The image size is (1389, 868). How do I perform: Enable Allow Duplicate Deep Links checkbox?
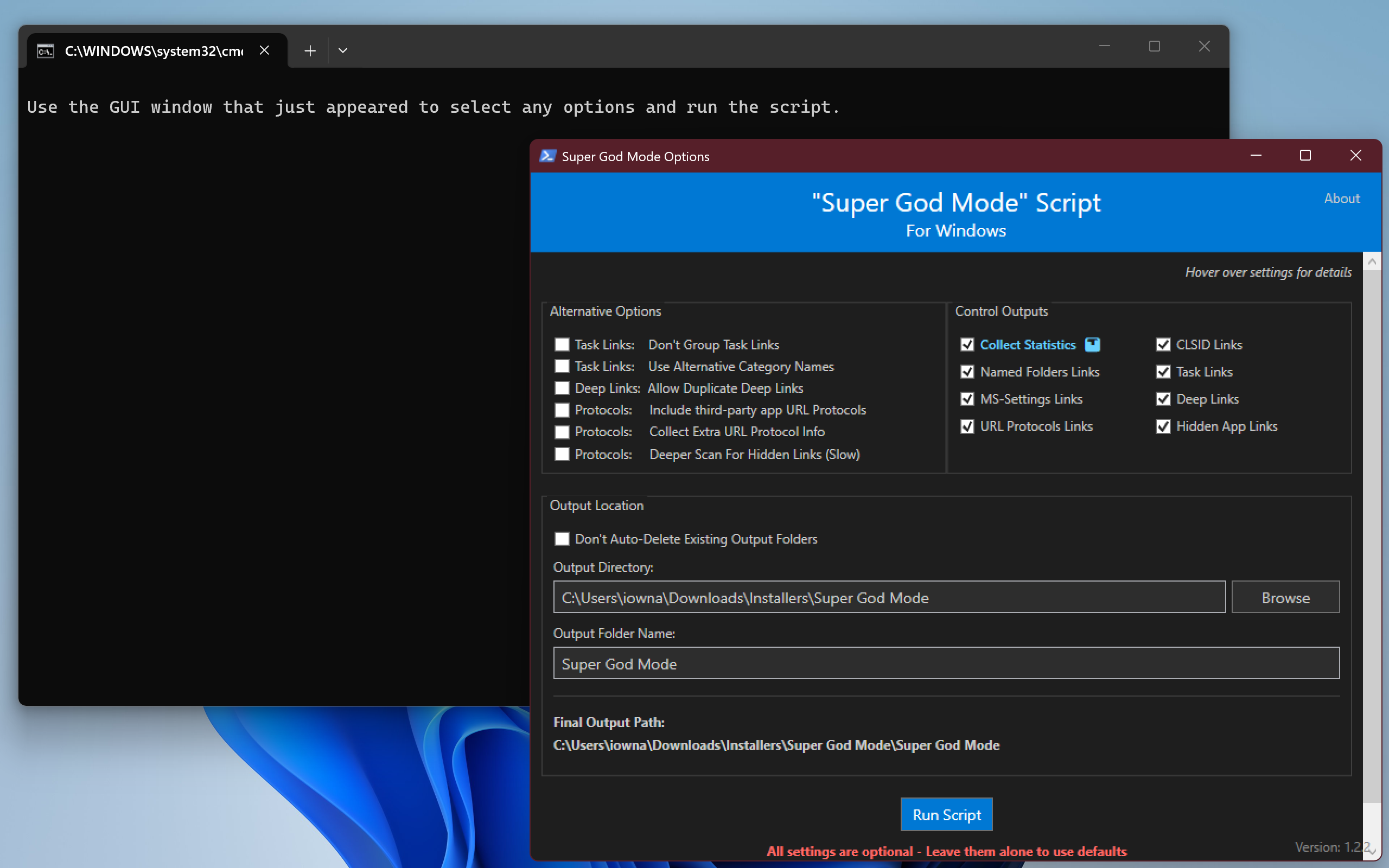click(562, 388)
